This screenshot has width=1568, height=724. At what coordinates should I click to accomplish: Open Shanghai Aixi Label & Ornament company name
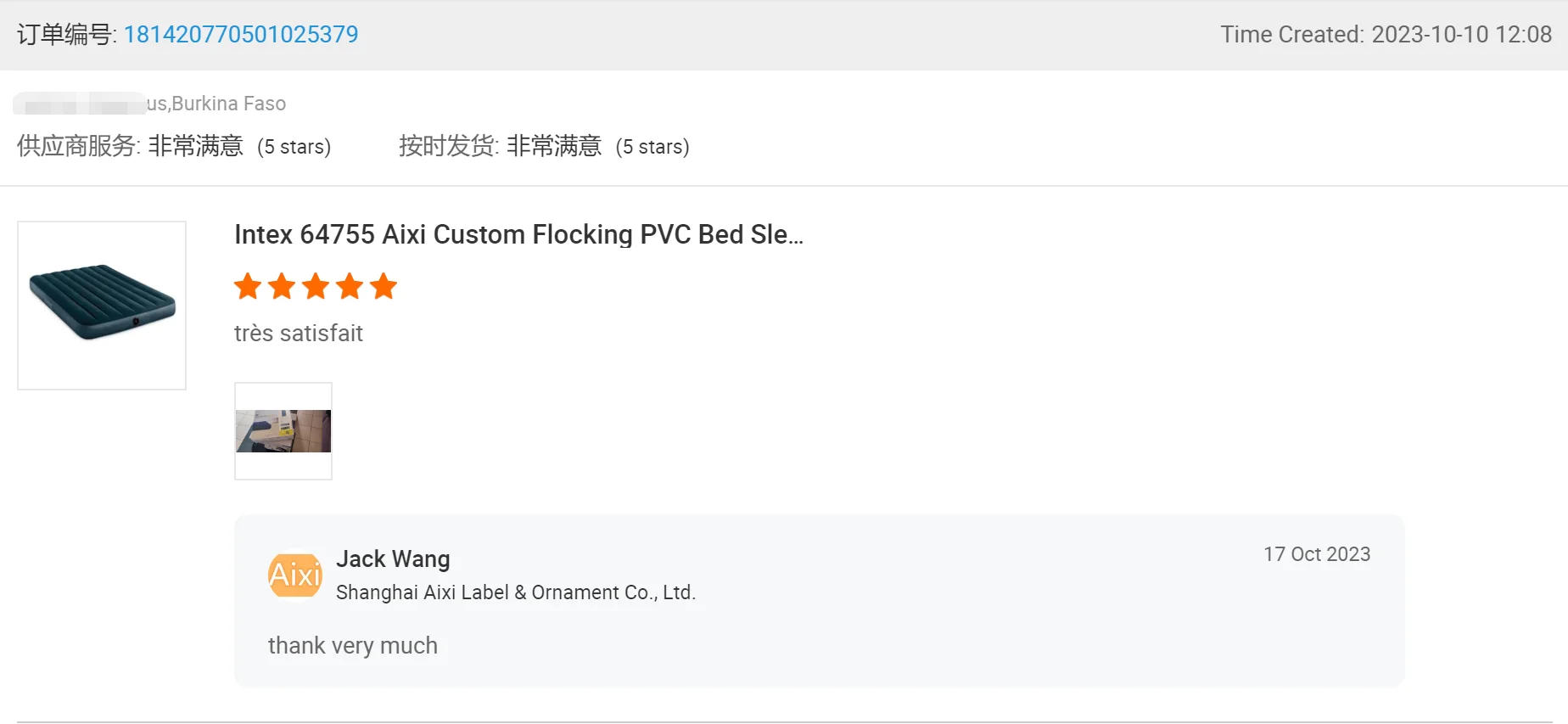515,592
